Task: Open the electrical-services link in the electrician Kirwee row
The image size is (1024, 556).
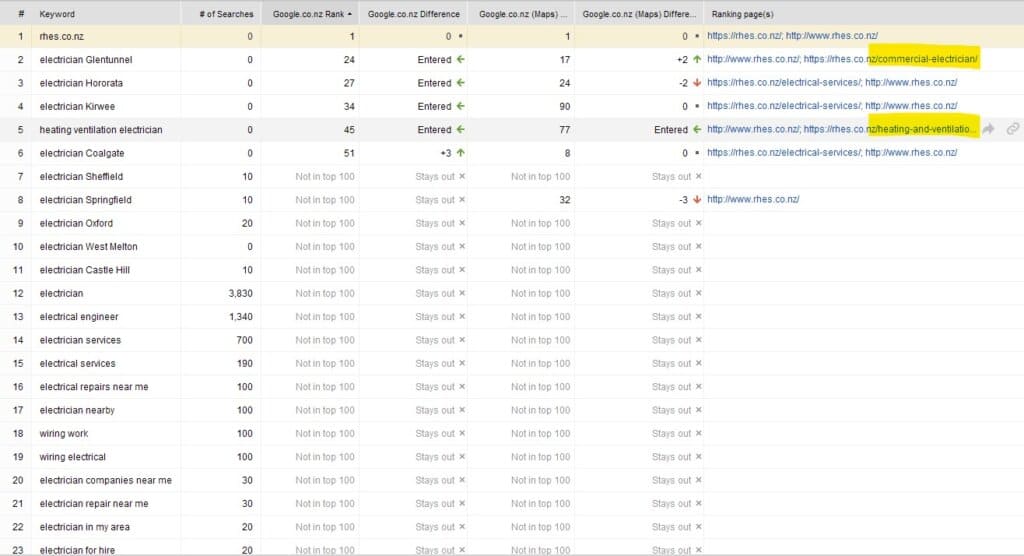Action: 784,106
